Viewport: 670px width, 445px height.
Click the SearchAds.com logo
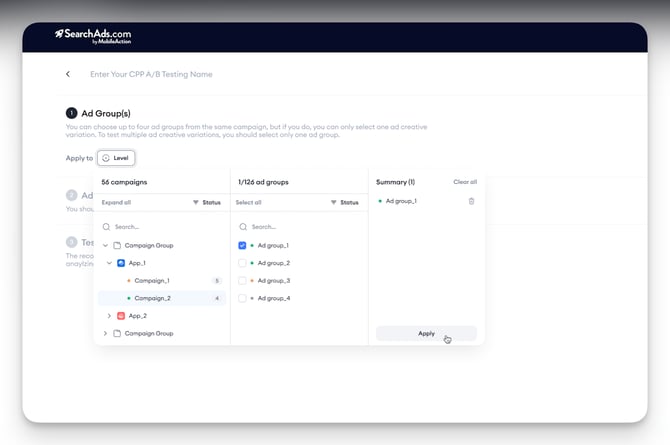[93, 36]
